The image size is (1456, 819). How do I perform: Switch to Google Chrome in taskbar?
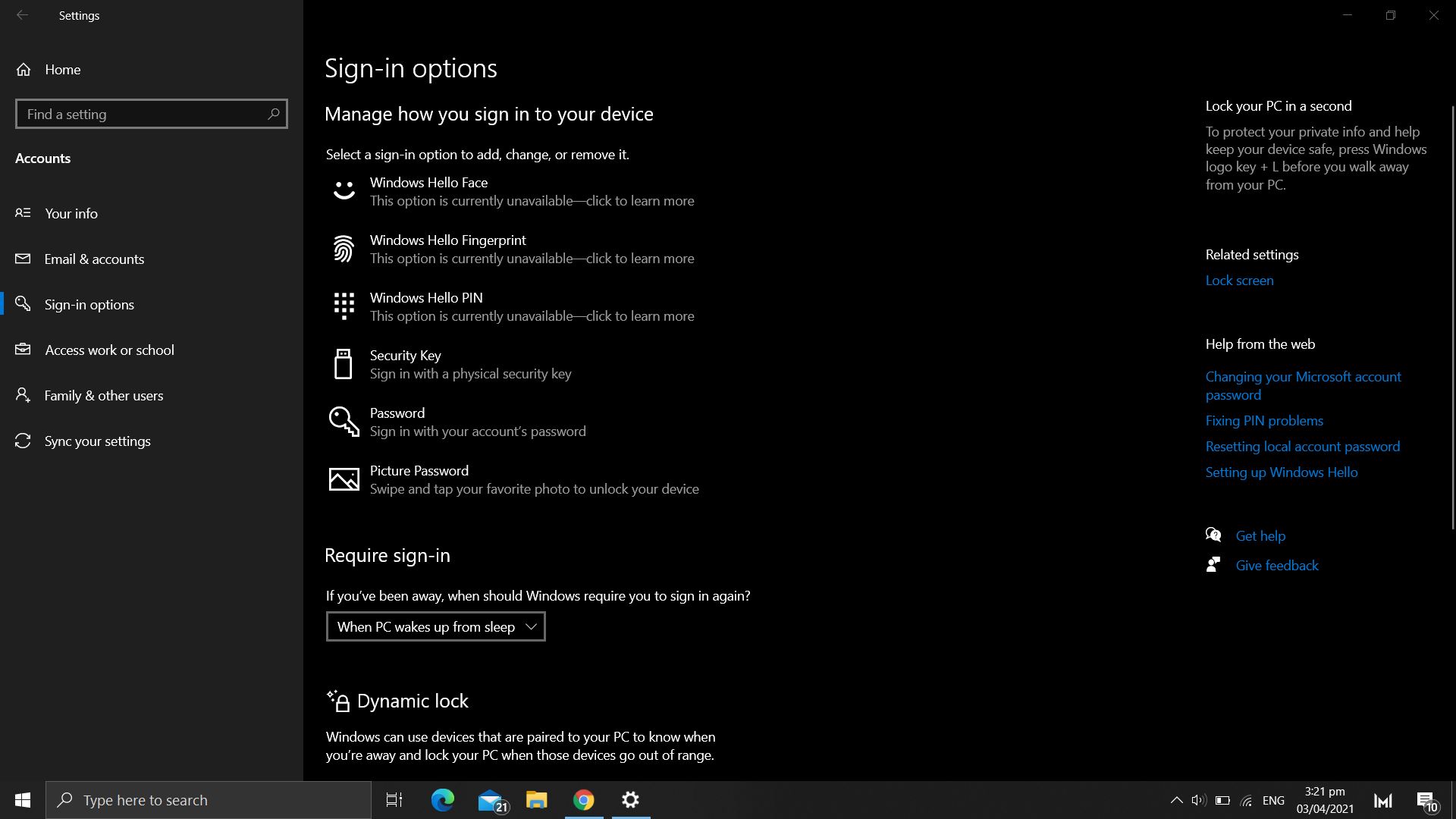pos(584,800)
